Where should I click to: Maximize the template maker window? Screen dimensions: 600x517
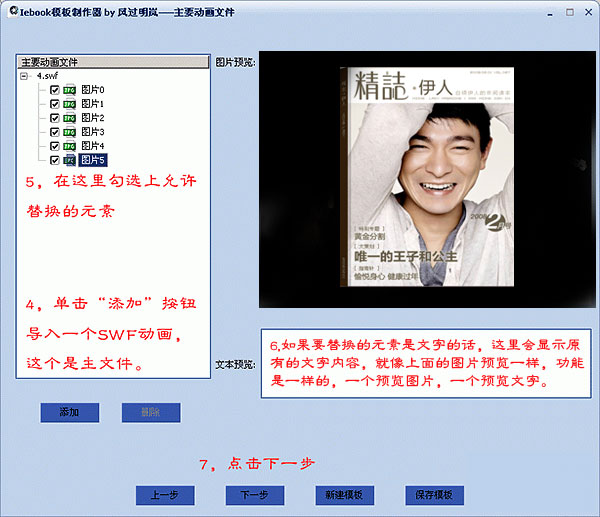pos(570,12)
